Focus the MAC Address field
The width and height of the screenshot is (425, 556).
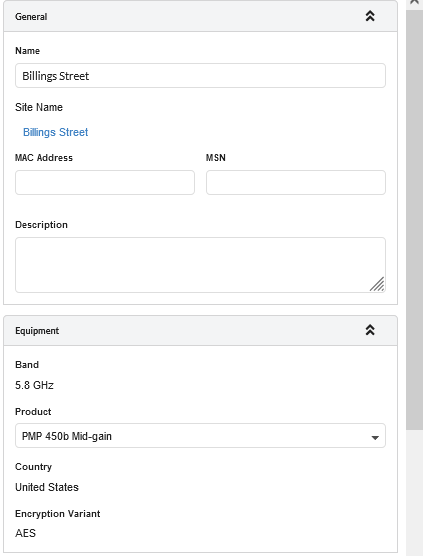pos(105,182)
